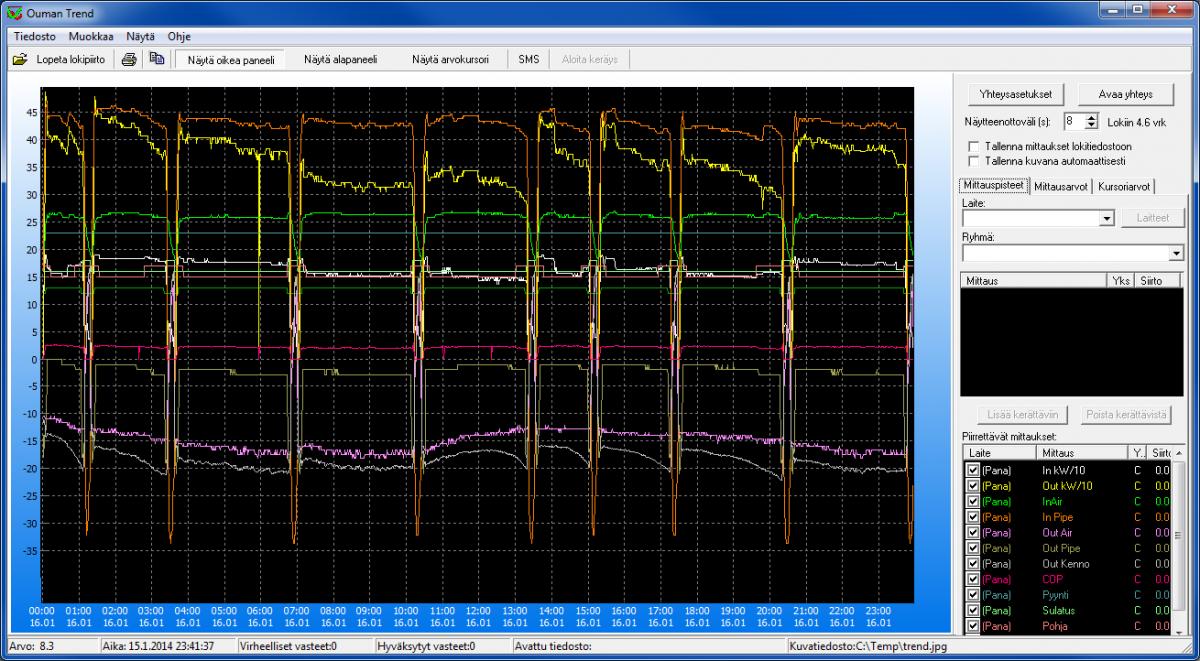
Task: Click the Yhteysasetukset button
Action: pos(1016,94)
